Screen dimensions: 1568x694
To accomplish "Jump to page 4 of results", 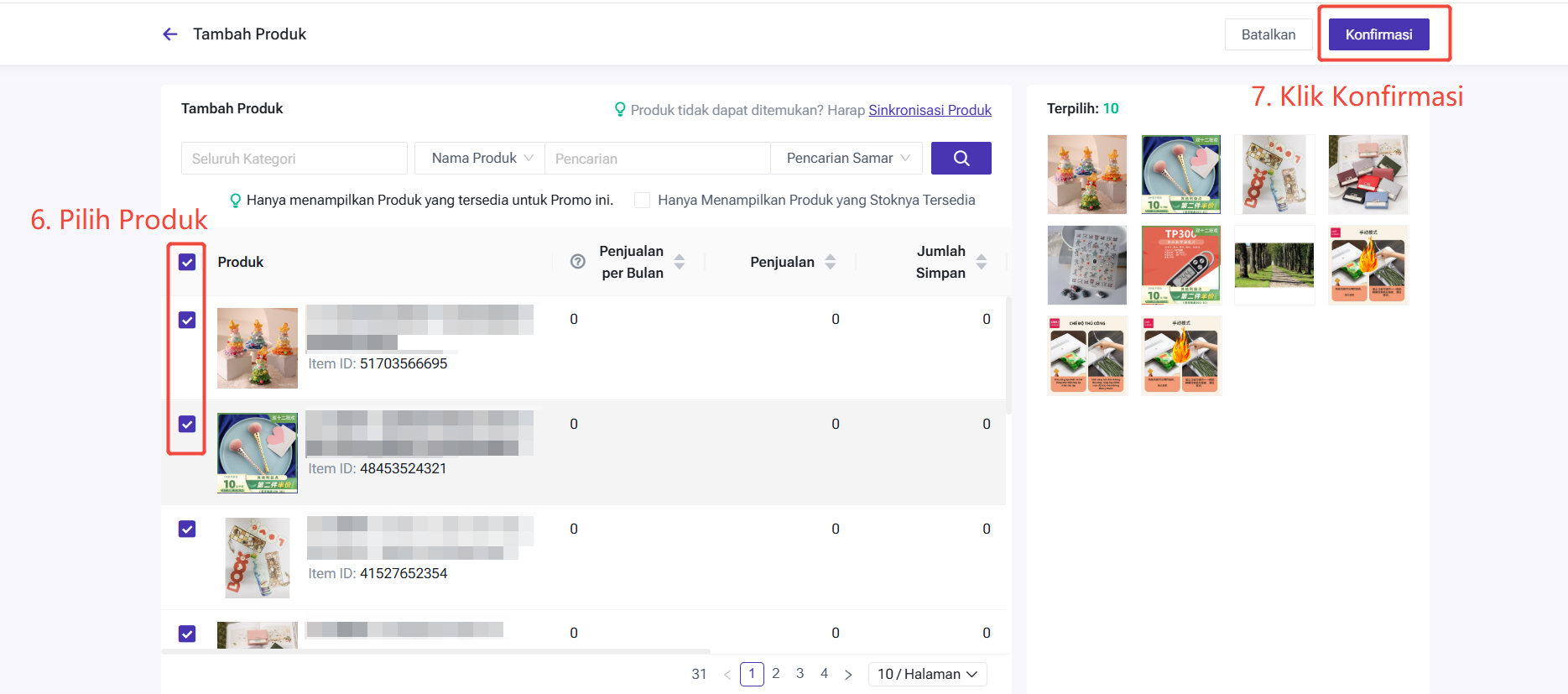I will point(825,674).
